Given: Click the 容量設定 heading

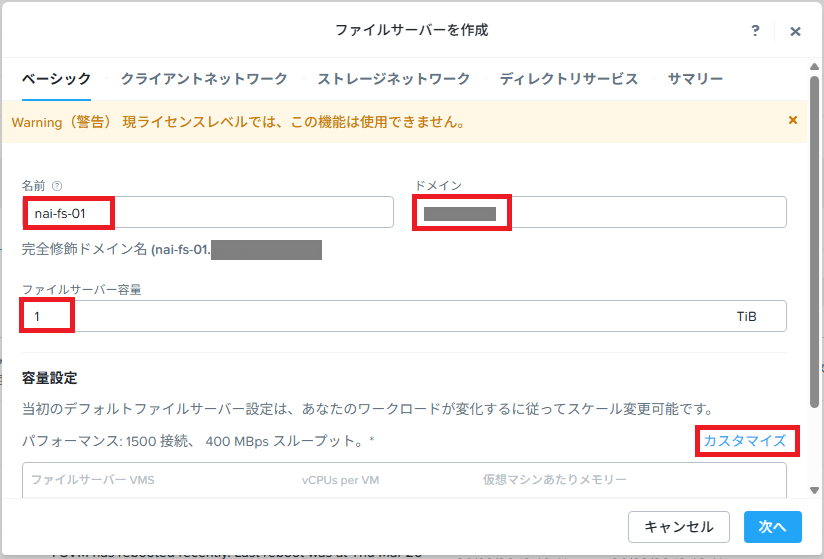Looking at the screenshot, I should (49, 378).
